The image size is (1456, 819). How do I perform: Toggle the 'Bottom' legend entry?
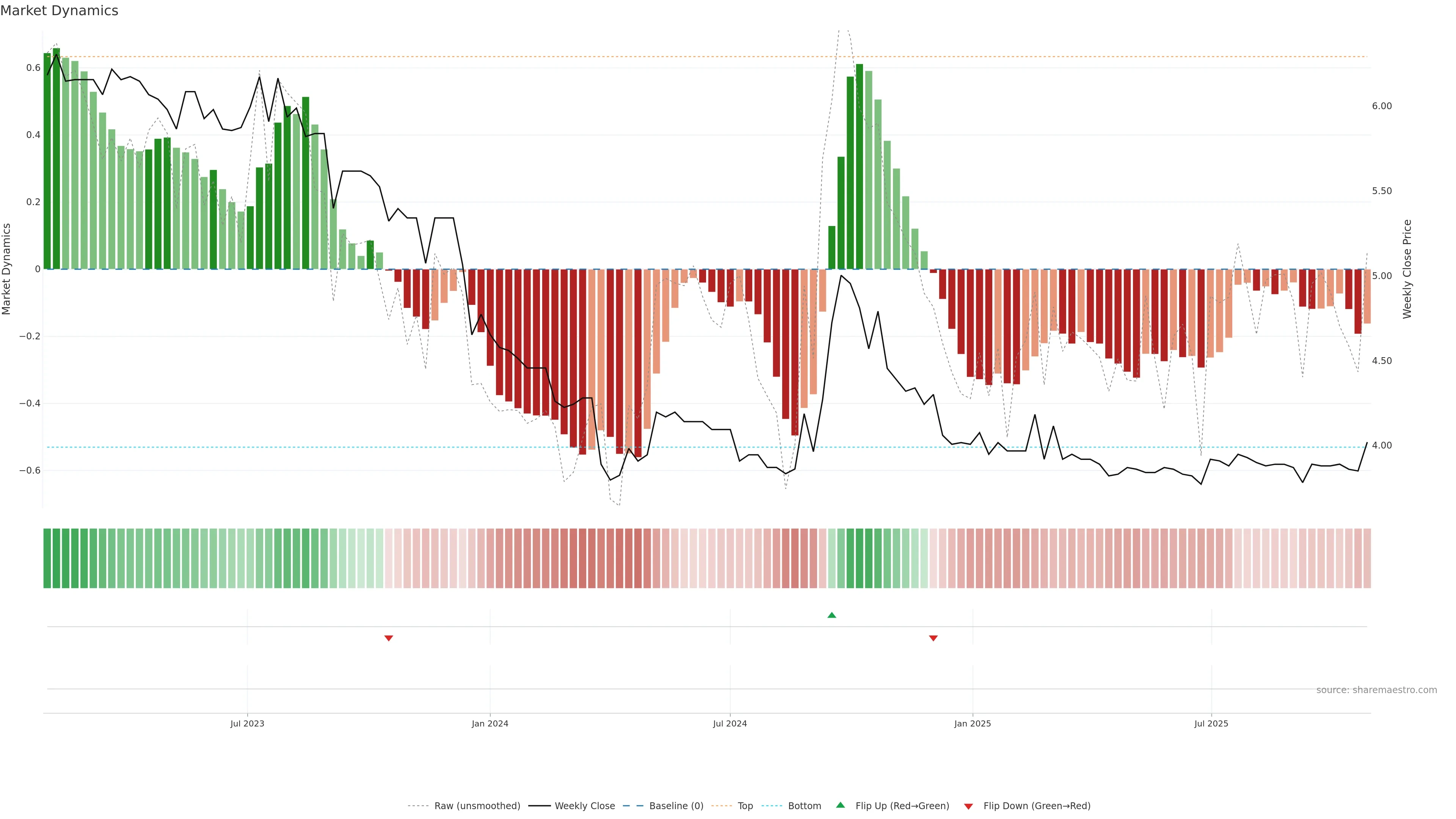(x=804, y=806)
